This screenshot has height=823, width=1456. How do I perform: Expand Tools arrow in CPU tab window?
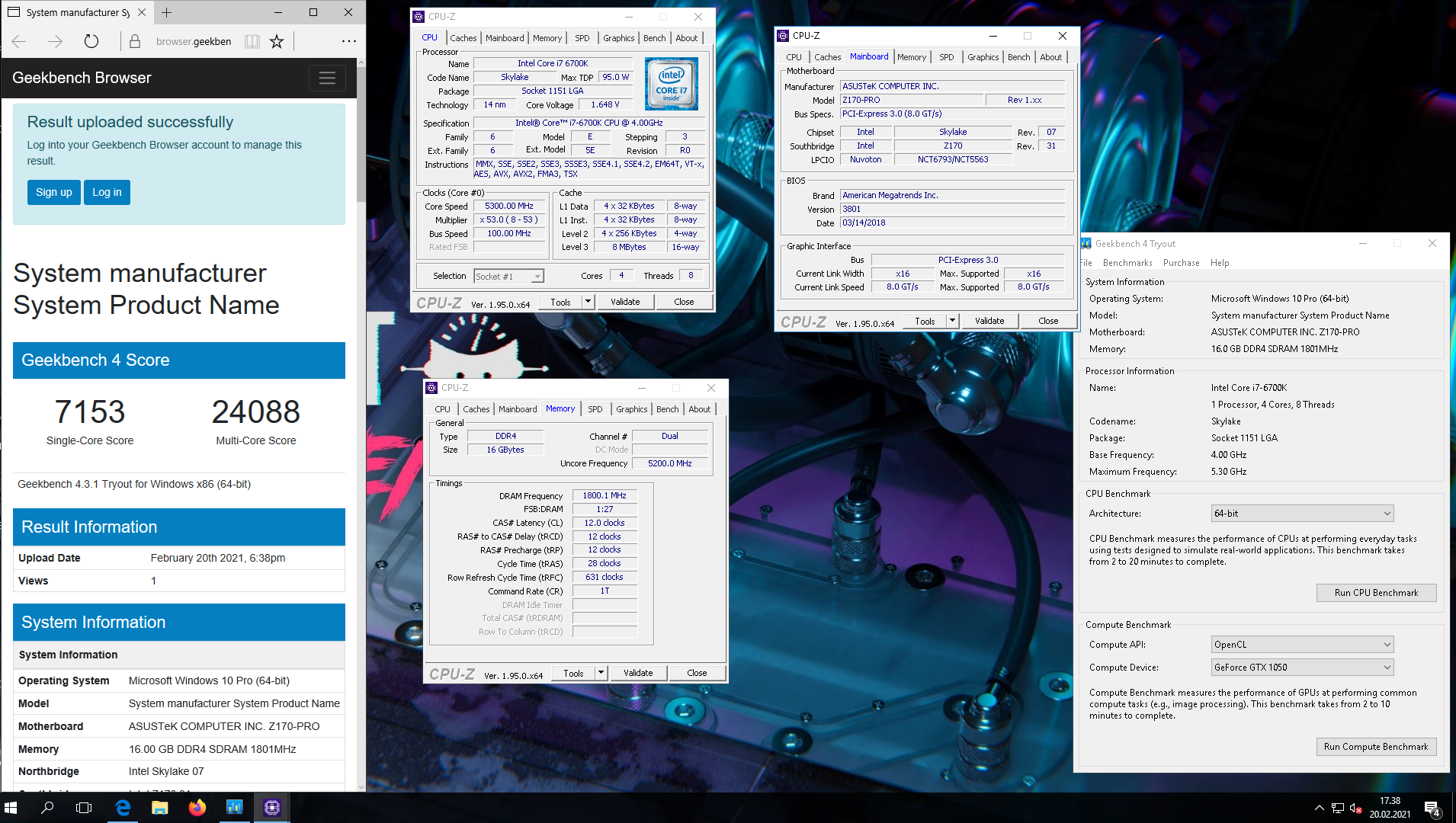coord(588,302)
